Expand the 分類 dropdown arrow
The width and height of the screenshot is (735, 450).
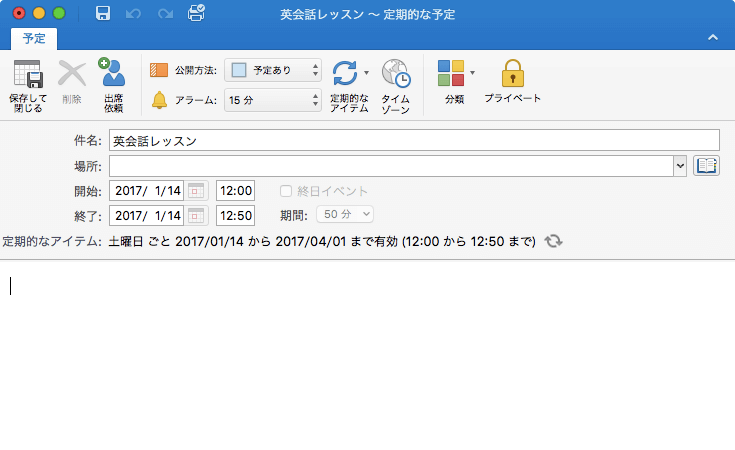point(472,73)
